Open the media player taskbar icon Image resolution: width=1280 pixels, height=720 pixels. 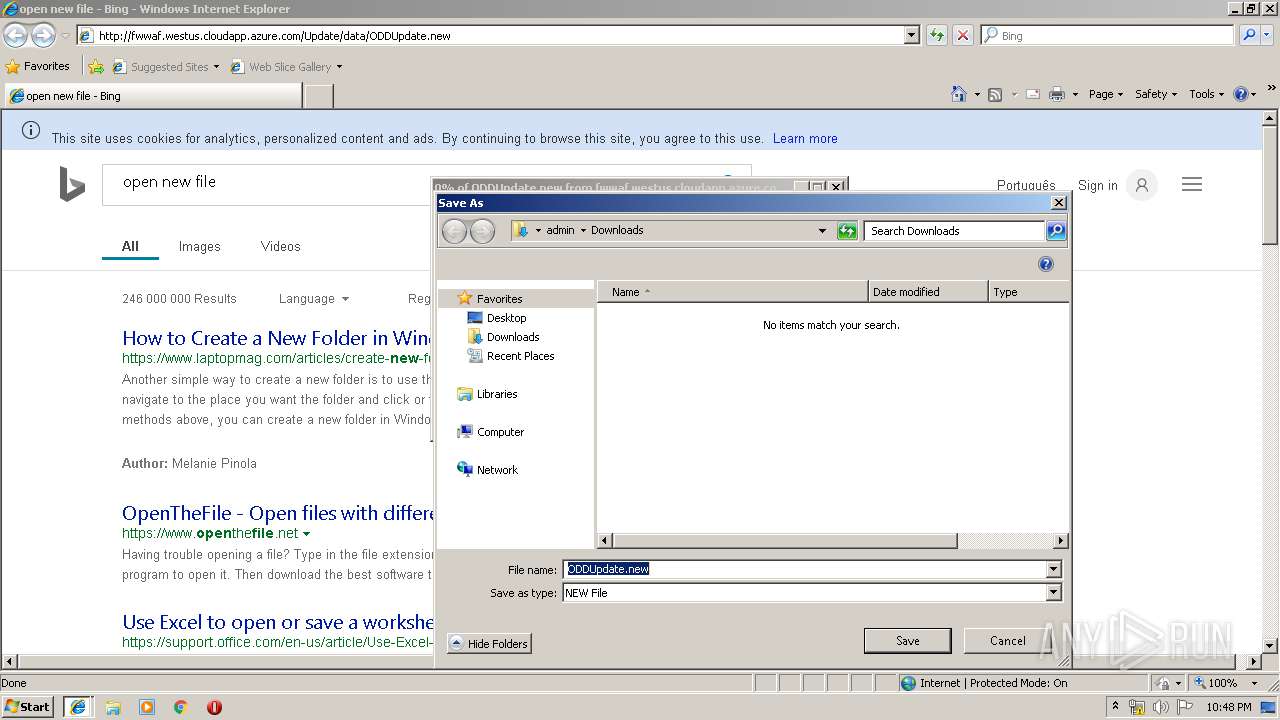(147, 707)
